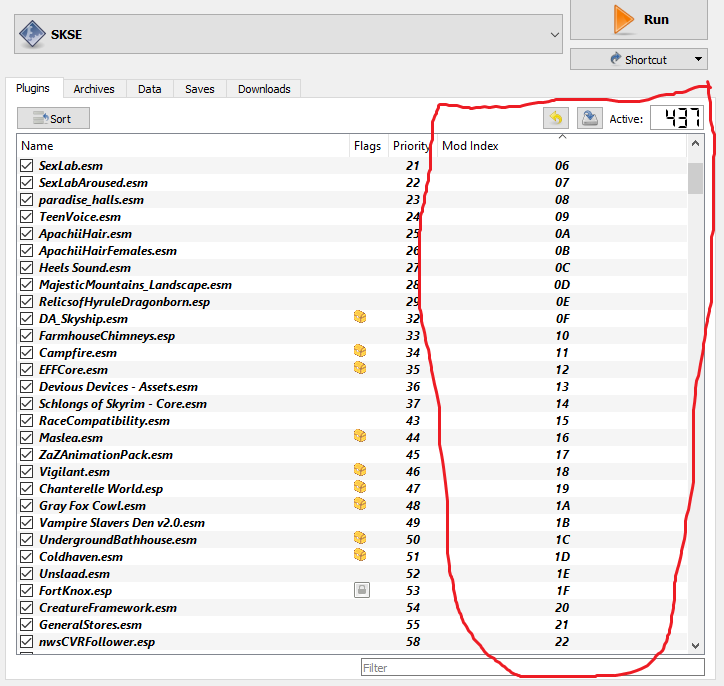
Task: Click archive flag icon for Chanterelle World.esp
Action: [x=360, y=487]
